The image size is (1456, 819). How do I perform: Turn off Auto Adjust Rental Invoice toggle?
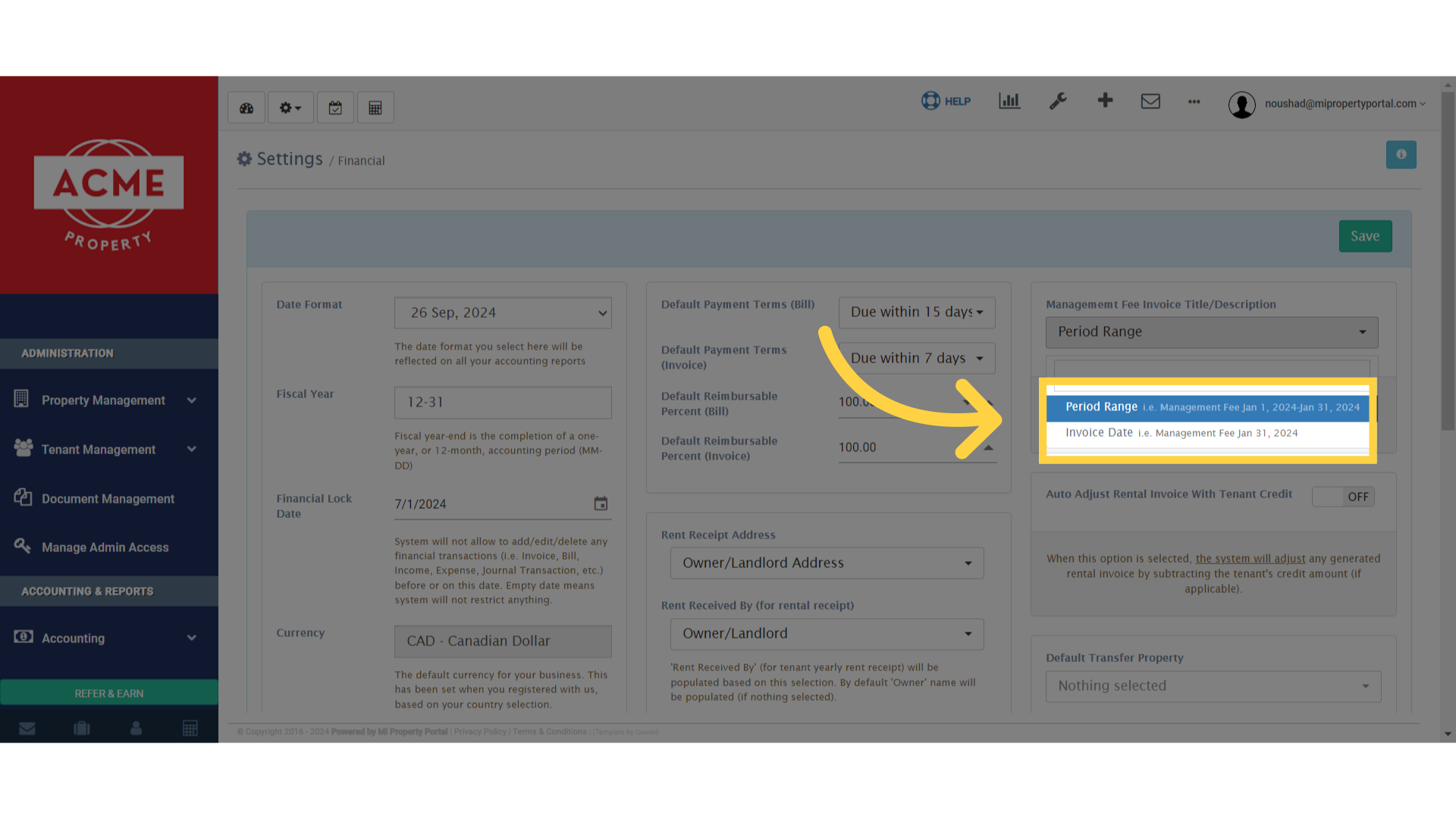pyautogui.click(x=1343, y=497)
